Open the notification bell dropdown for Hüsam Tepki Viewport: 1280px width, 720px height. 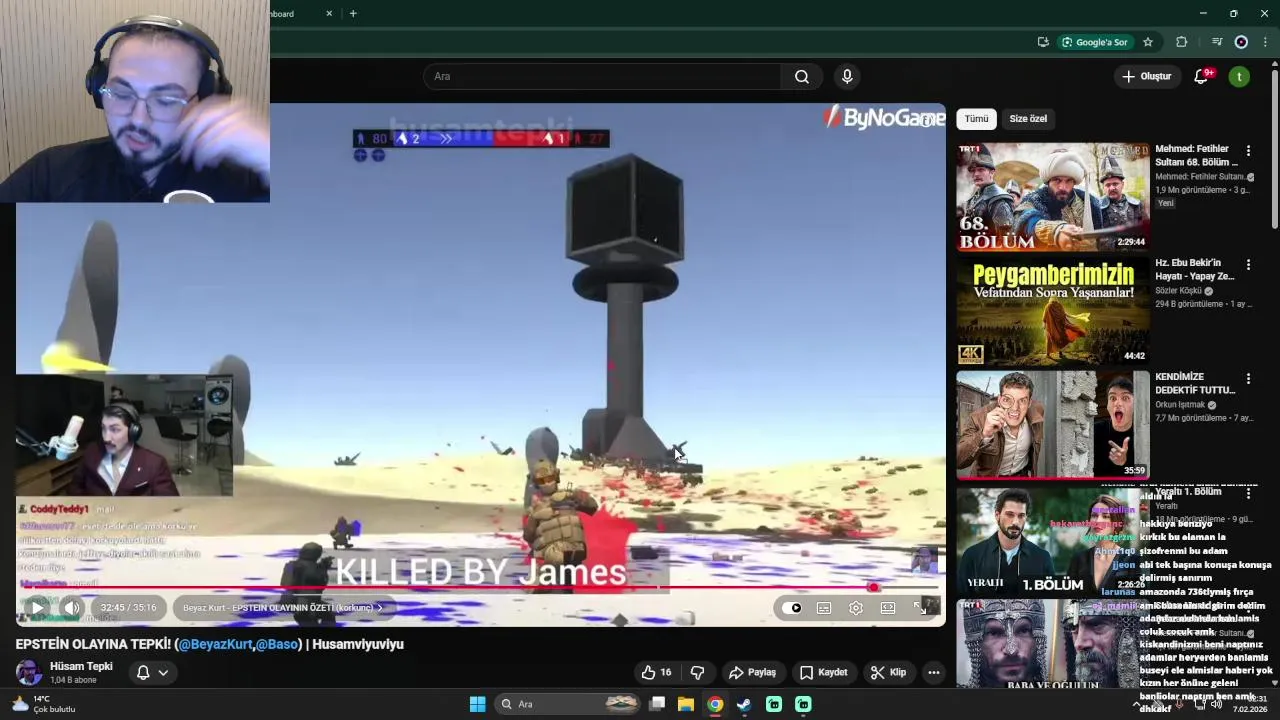[152, 672]
